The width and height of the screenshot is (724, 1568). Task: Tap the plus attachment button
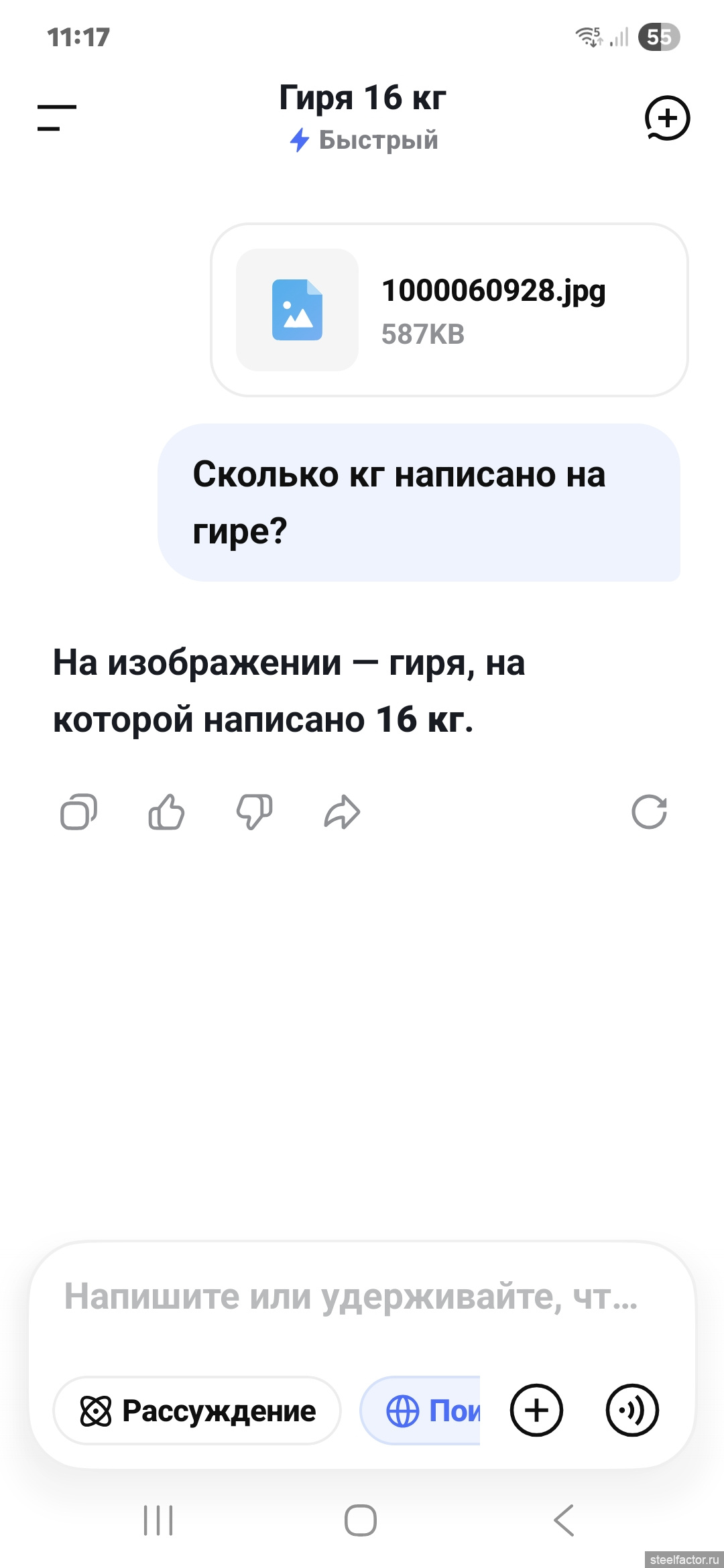(x=536, y=1410)
